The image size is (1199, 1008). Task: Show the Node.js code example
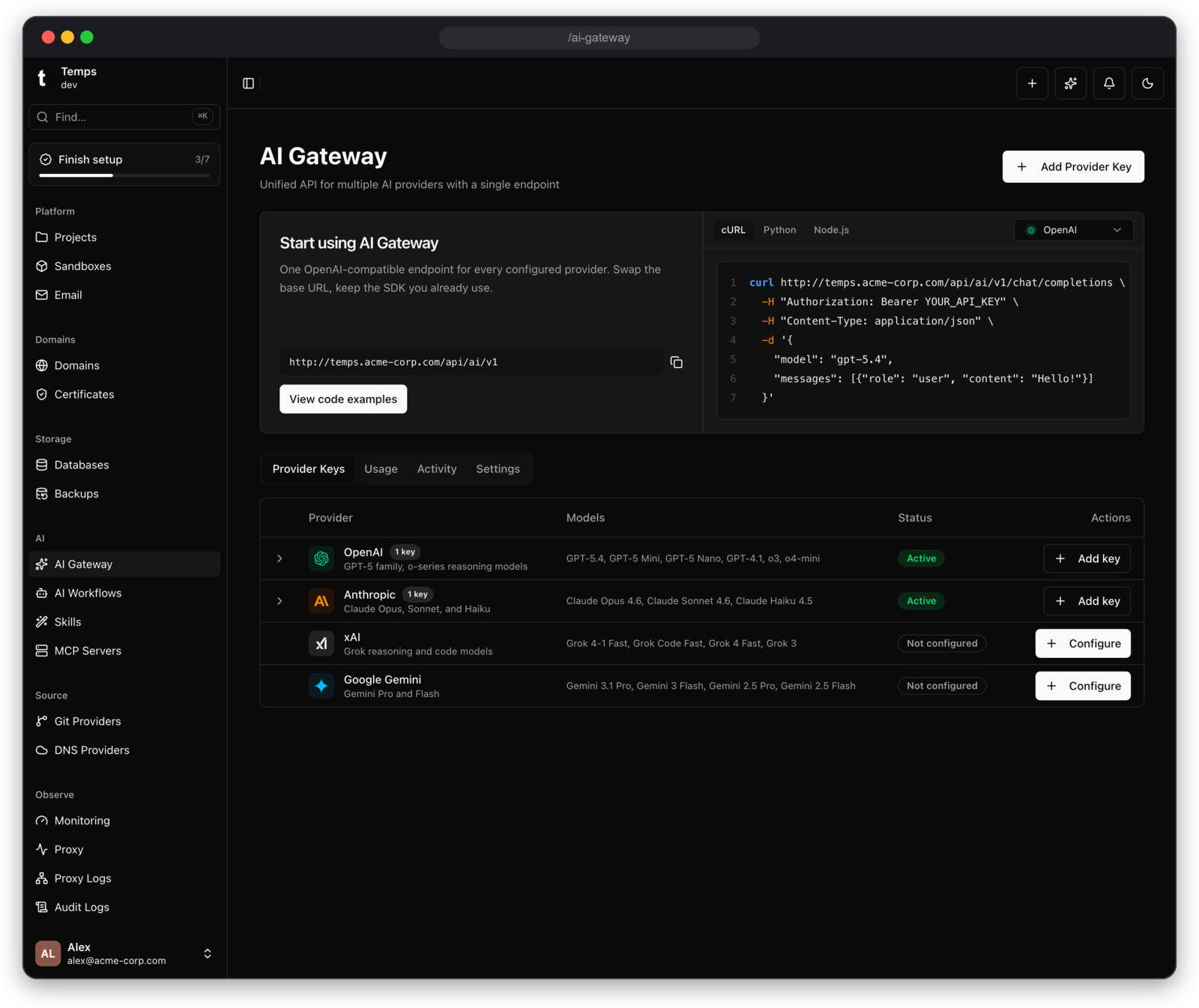point(831,230)
